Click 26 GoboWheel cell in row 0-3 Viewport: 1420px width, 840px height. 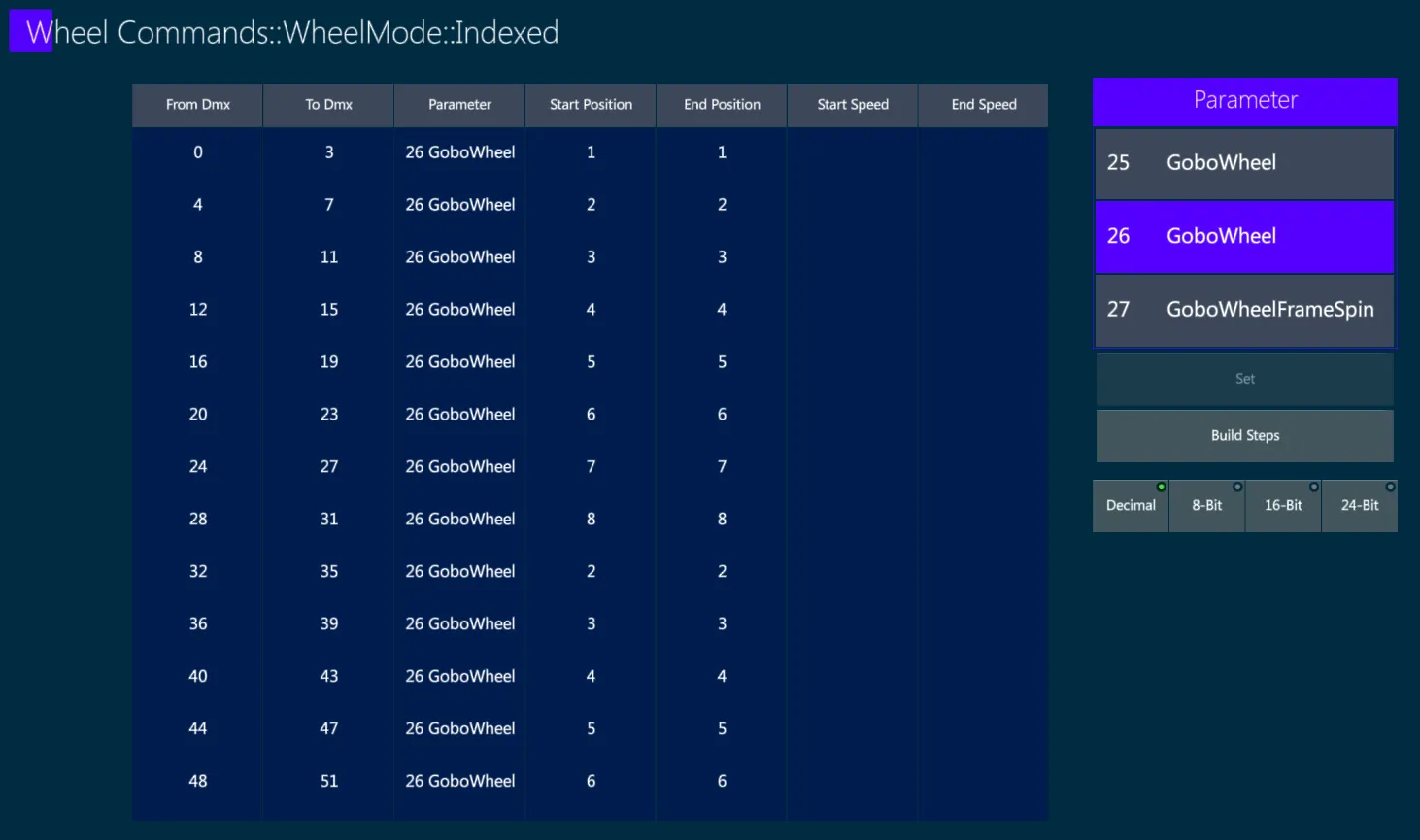click(460, 152)
